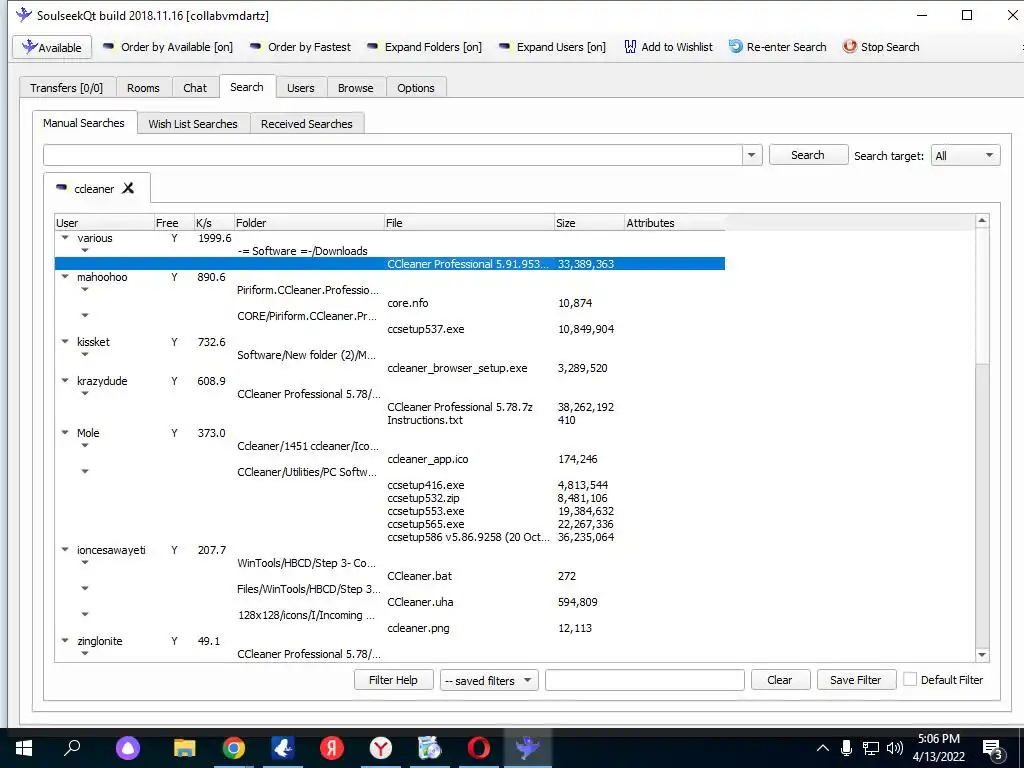Viewport: 1024px width, 768px height.
Task: Select CCleaner Professional 5.78.7z file
Action: point(460,407)
